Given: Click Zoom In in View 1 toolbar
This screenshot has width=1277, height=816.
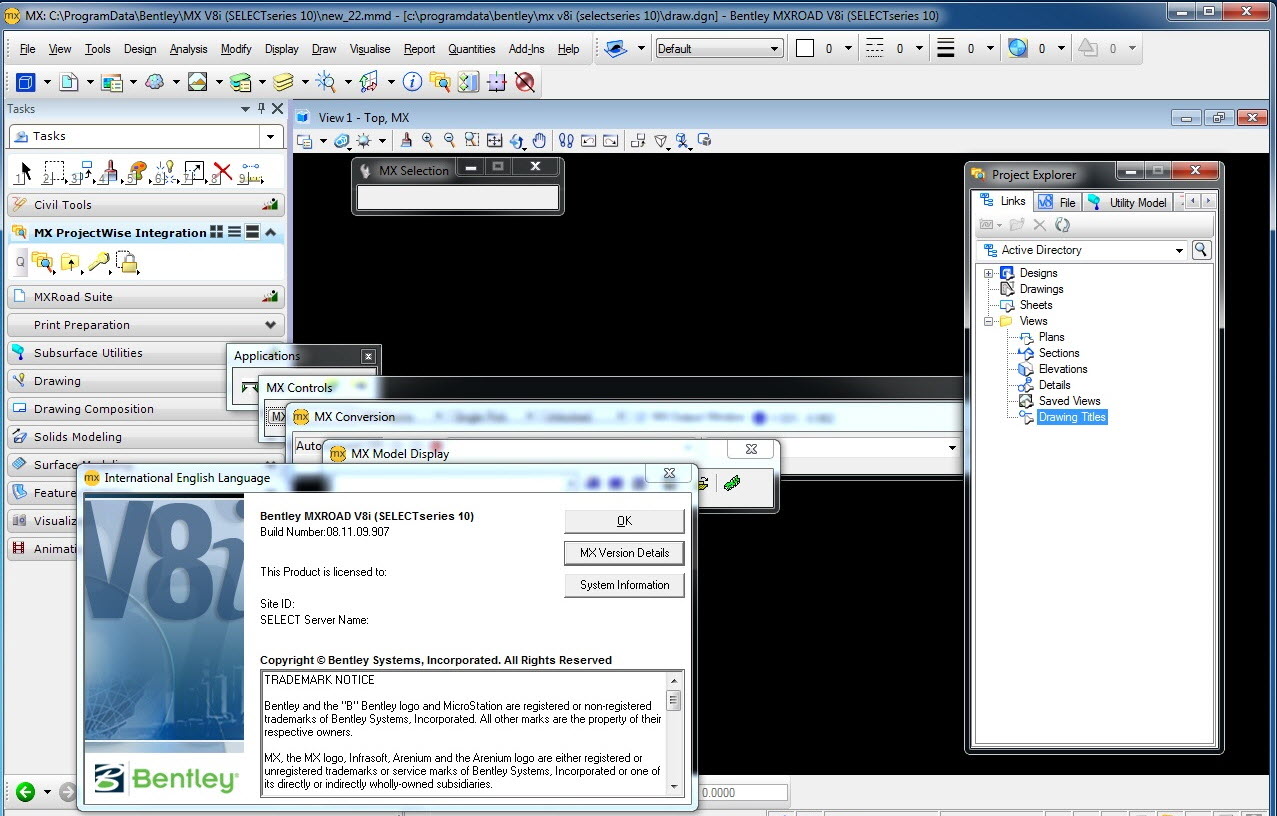Looking at the screenshot, I should [428, 141].
